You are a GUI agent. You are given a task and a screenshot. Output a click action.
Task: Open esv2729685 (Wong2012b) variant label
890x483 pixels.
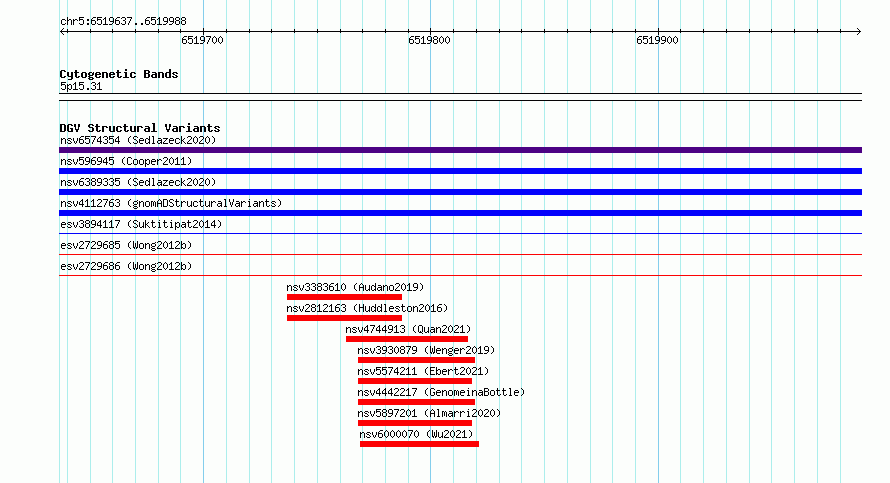pos(126,245)
